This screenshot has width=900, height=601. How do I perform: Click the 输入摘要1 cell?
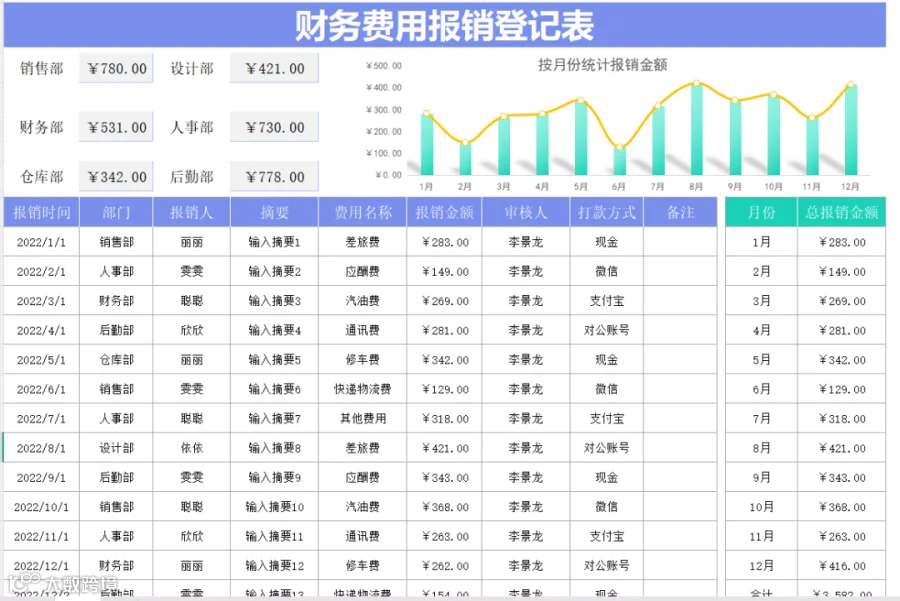(274, 242)
